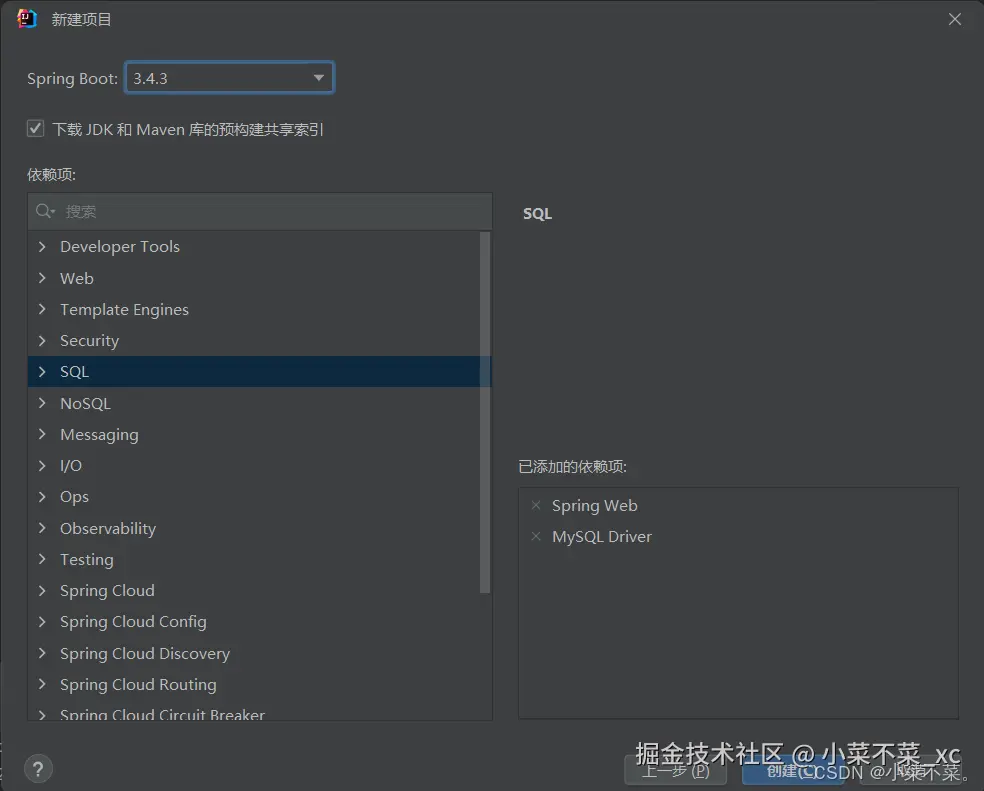The width and height of the screenshot is (984, 791).
Task: Expand the Spring Cloud Discovery chevron
Action: coord(42,653)
